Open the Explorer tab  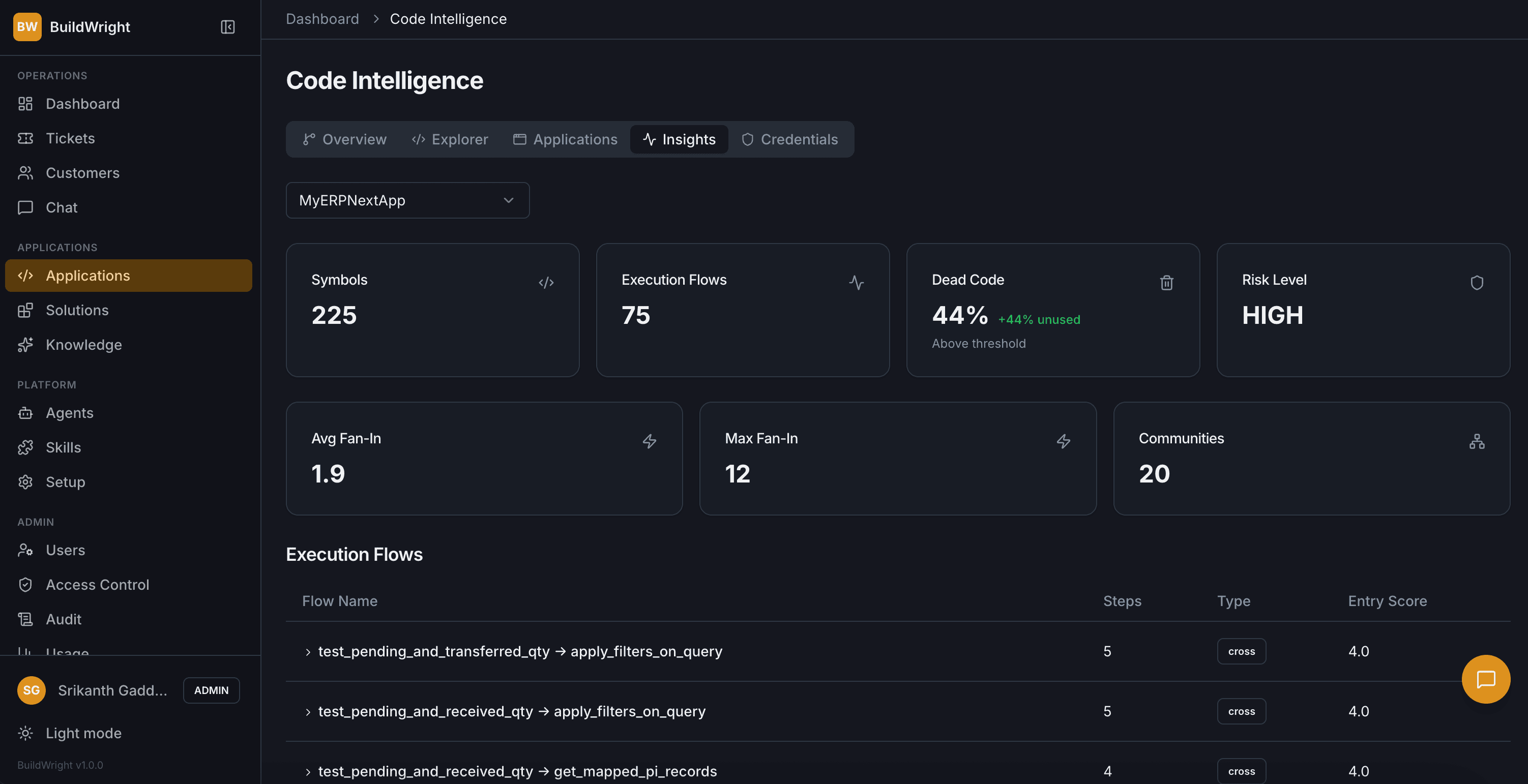pyautogui.click(x=450, y=139)
